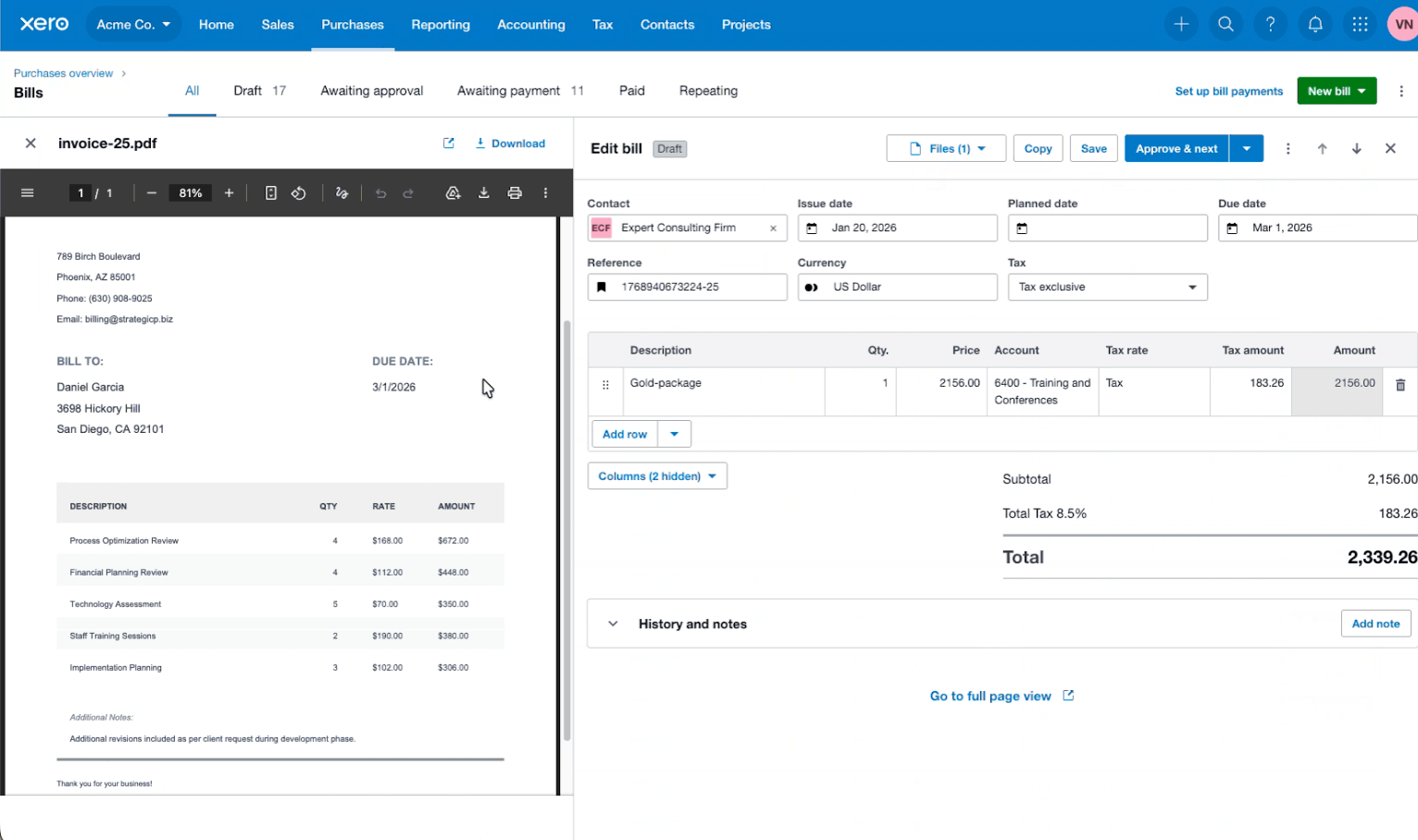The height and width of the screenshot is (840, 1418).
Task: Open the fit-to-page toggle in PDF toolbar
Action: [x=270, y=192]
